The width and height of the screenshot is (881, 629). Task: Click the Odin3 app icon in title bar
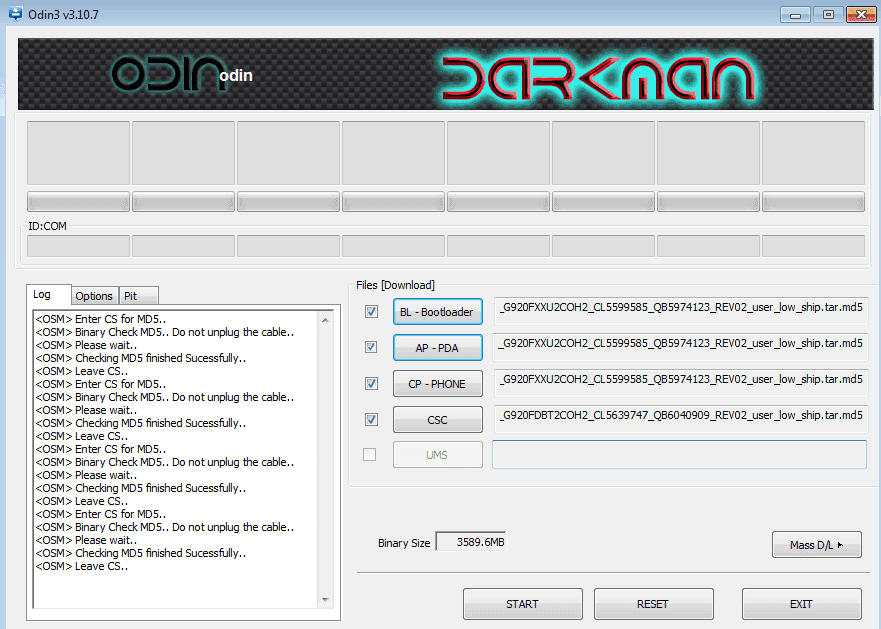15,13
